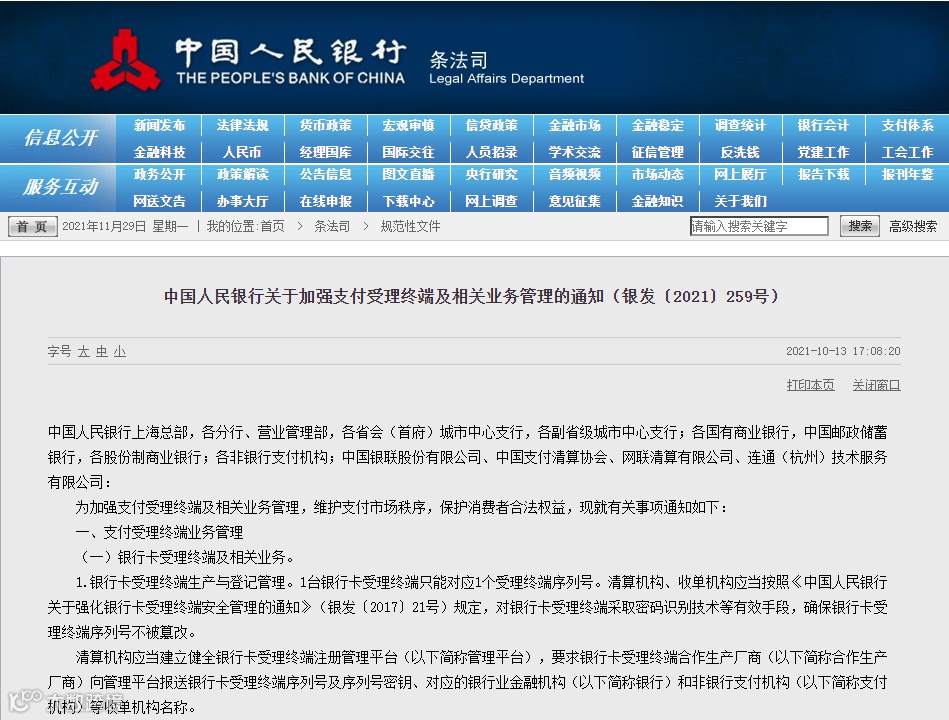Go to 货币政策 section
Viewport: 949px width, 720px height.
pos(325,125)
